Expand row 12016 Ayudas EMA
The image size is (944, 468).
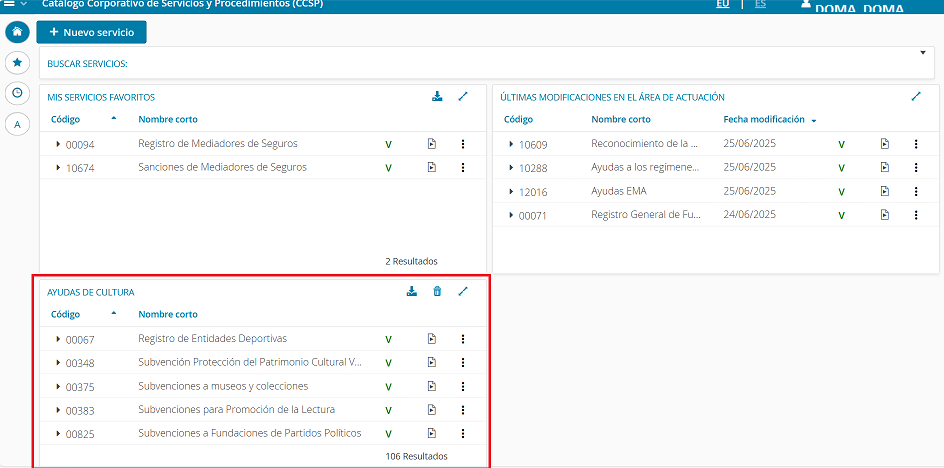pos(511,192)
